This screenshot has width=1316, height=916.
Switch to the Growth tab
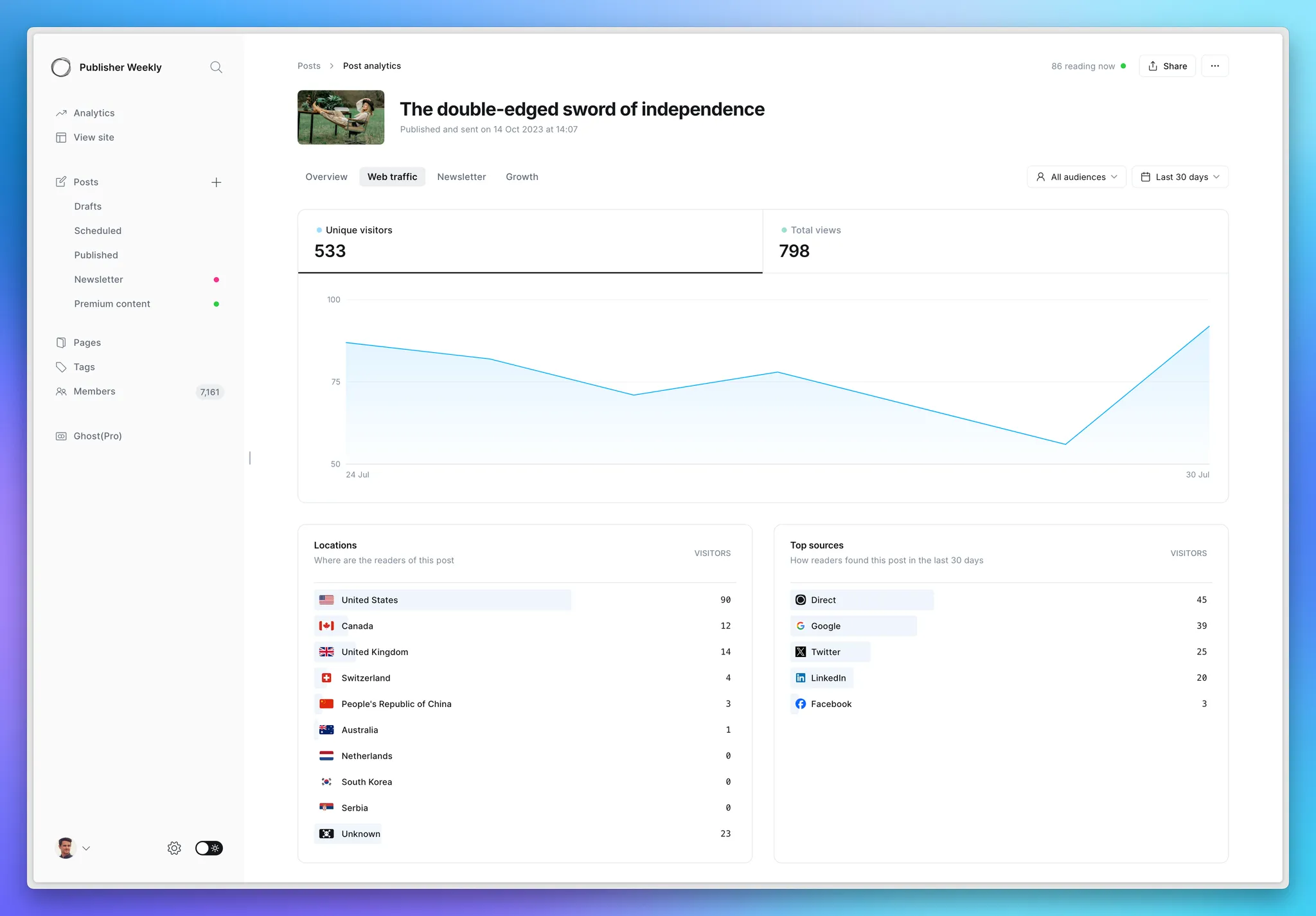pos(522,177)
